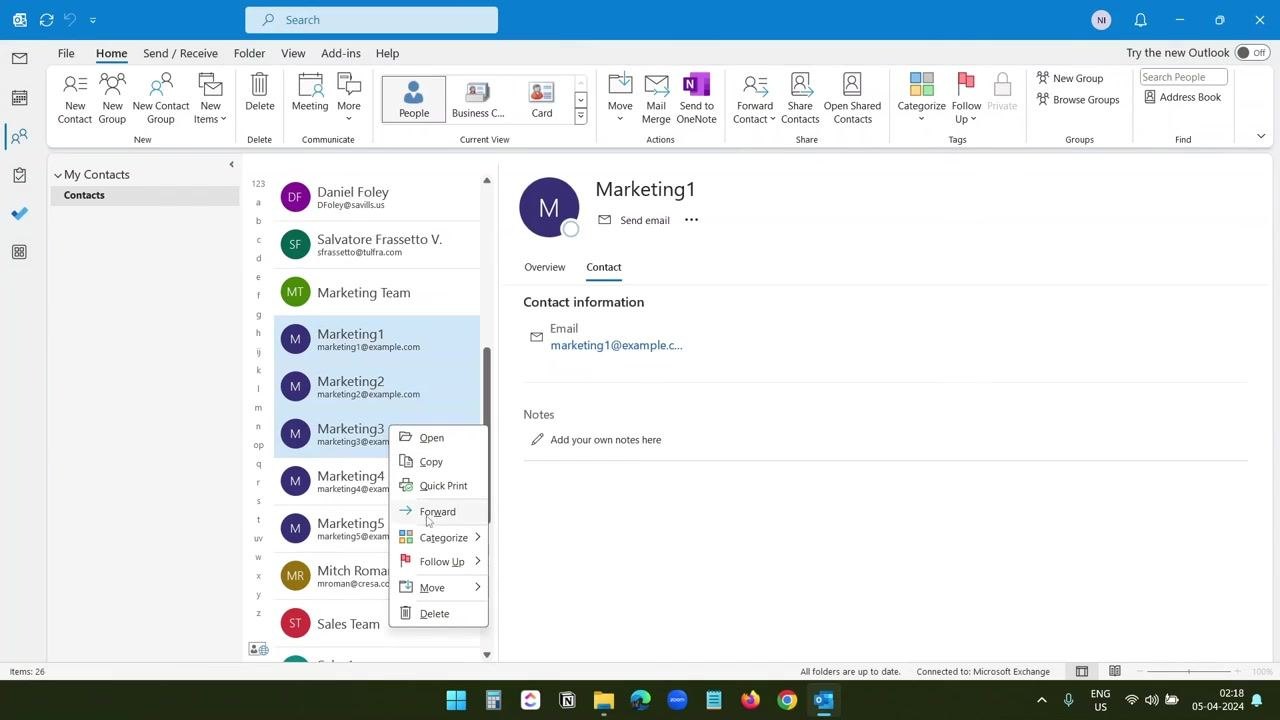Open the notifications bell icon
Screen dimensions: 1280x720
(x=1140, y=20)
